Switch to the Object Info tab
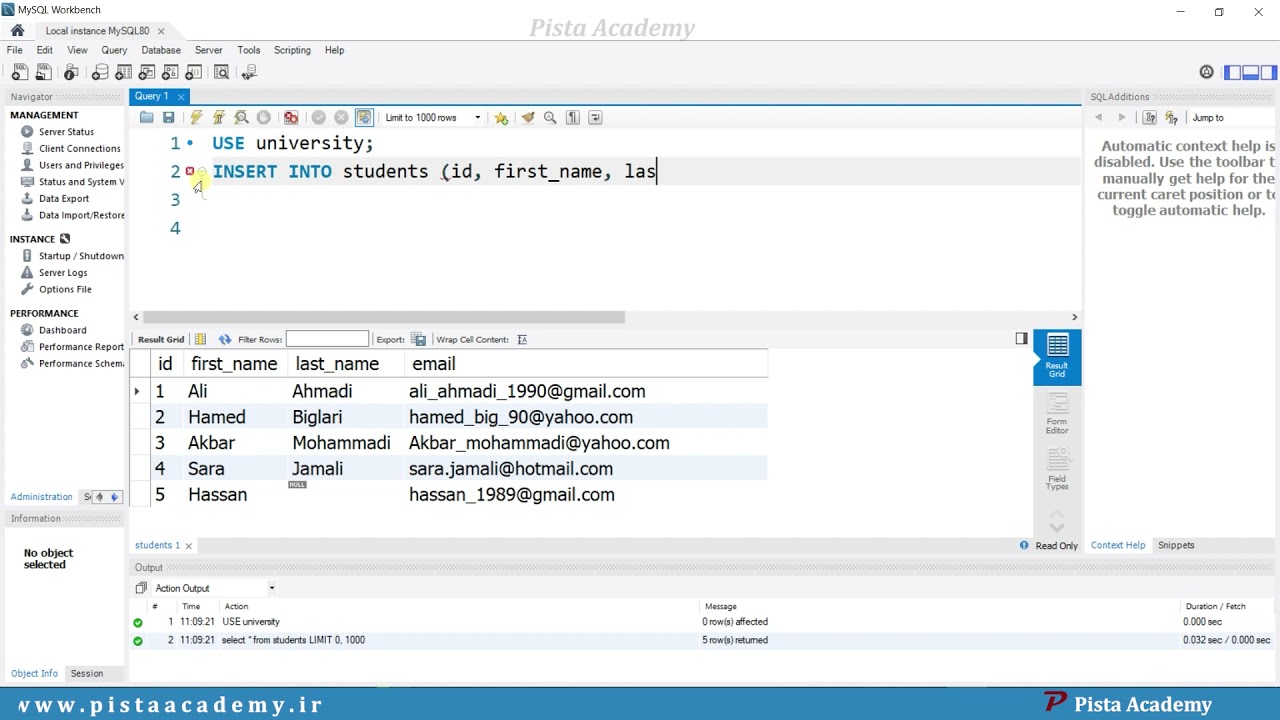The width and height of the screenshot is (1280, 720). tap(34, 673)
